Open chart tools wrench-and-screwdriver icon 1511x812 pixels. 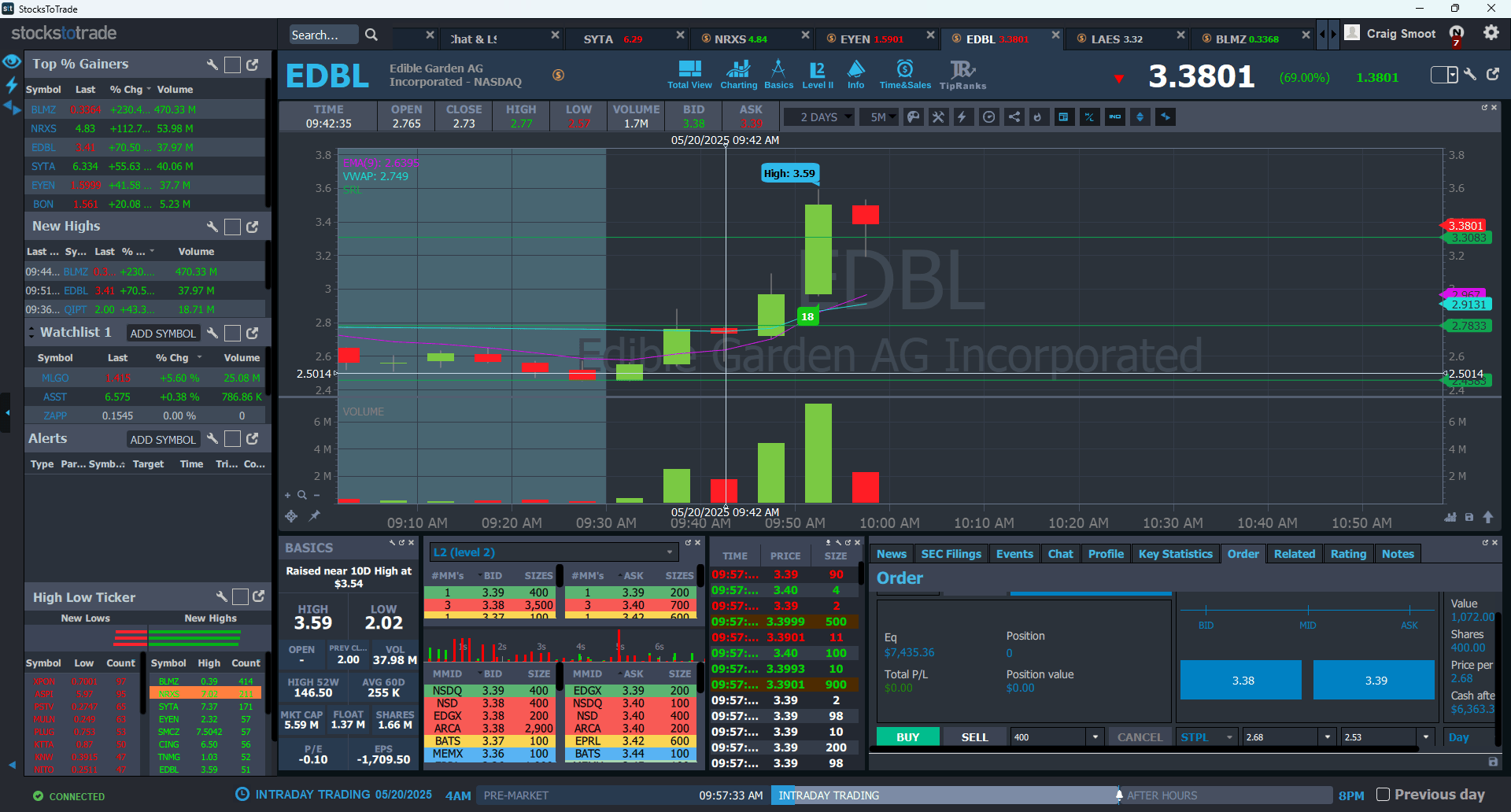[938, 117]
